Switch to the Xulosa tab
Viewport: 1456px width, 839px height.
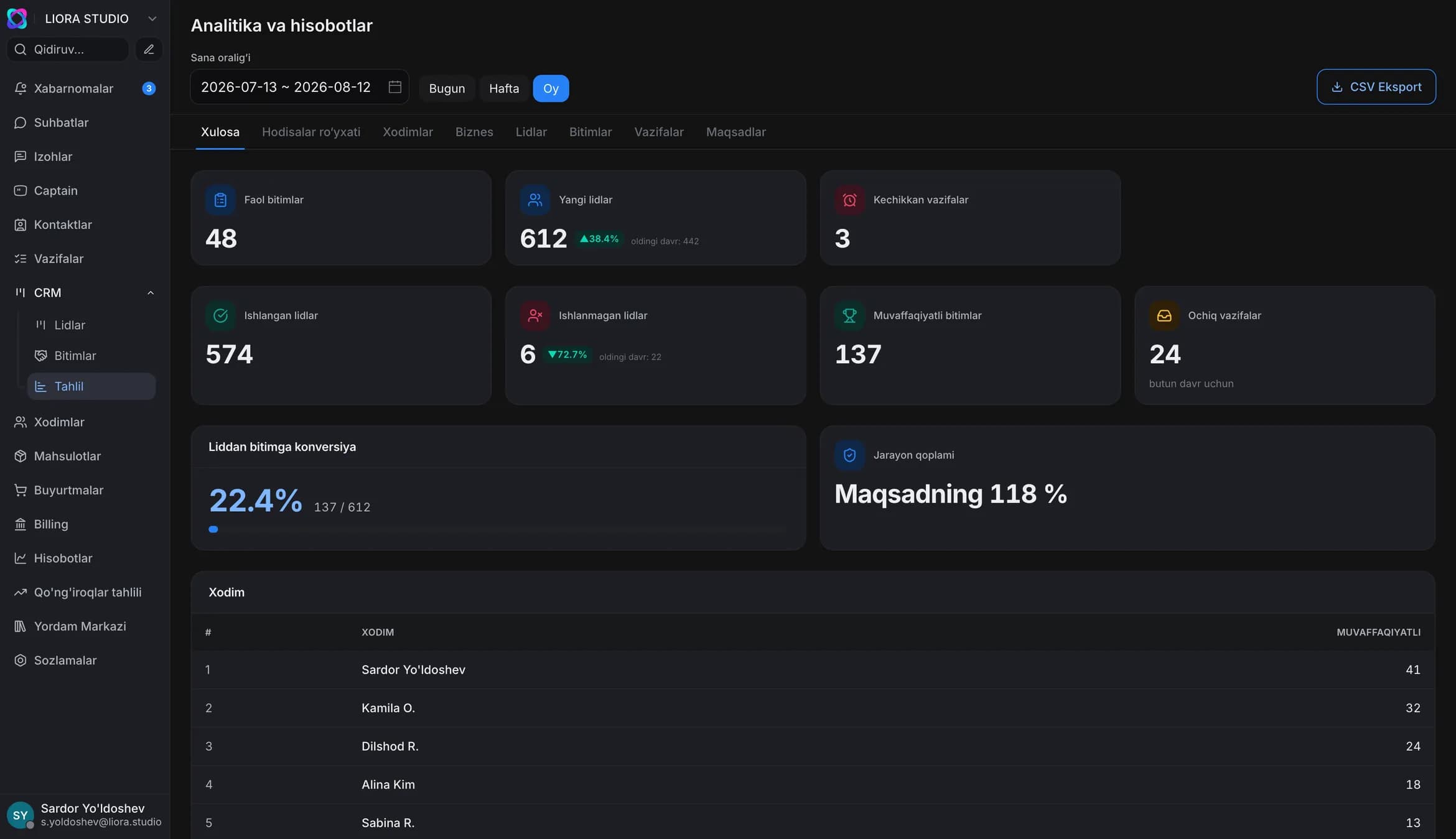tap(220, 132)
